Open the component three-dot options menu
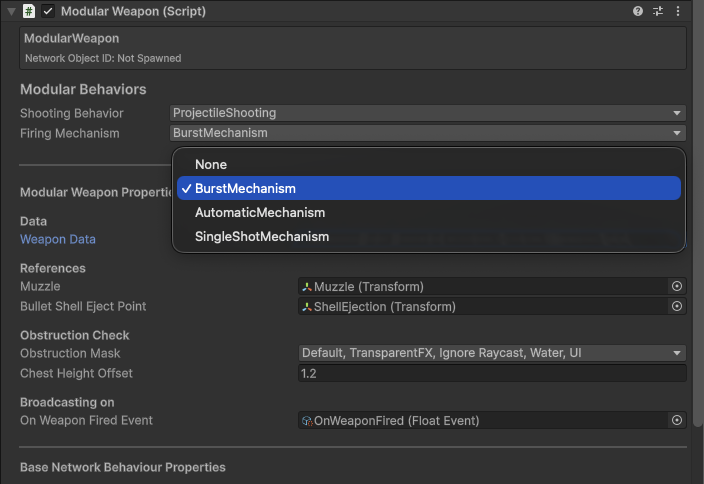The image size is (704, 484). 679,11
